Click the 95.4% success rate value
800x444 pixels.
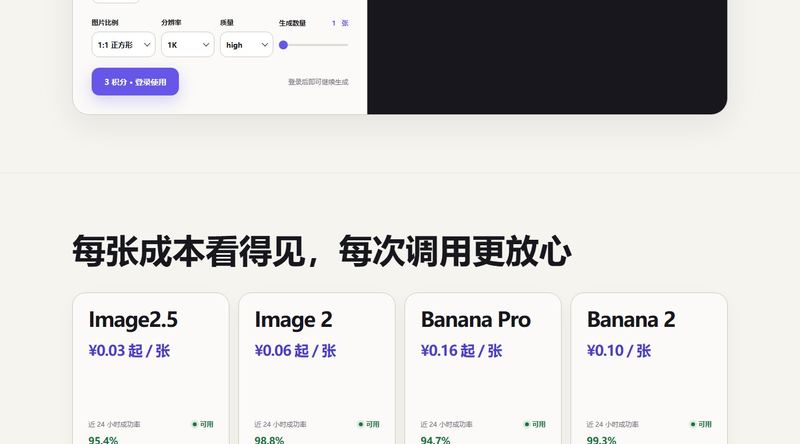pyautogui.click(x=103, y=440)
